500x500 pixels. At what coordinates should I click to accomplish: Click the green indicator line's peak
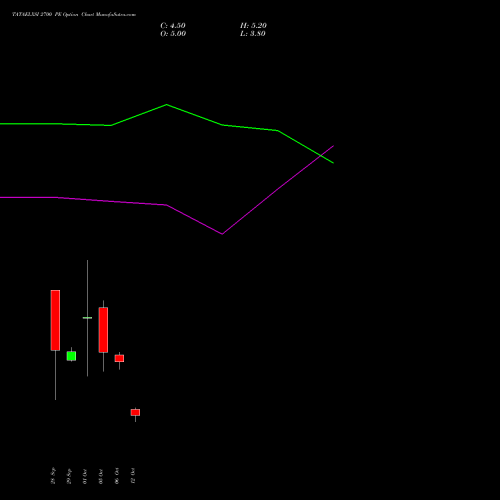click(x=167, y=105)
